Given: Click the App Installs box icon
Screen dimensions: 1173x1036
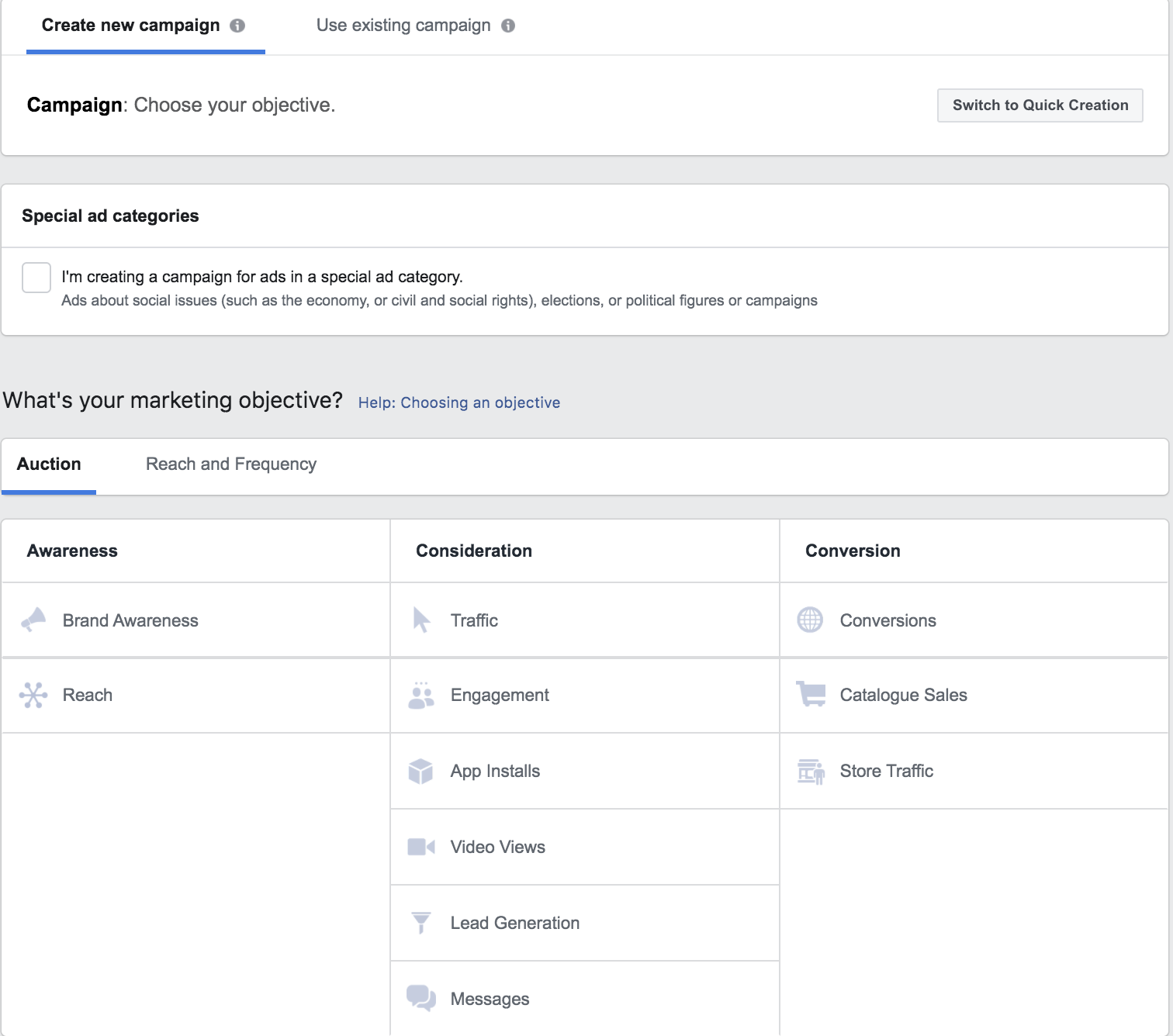Looking at the screenshot, I should (x=420, y=771).
